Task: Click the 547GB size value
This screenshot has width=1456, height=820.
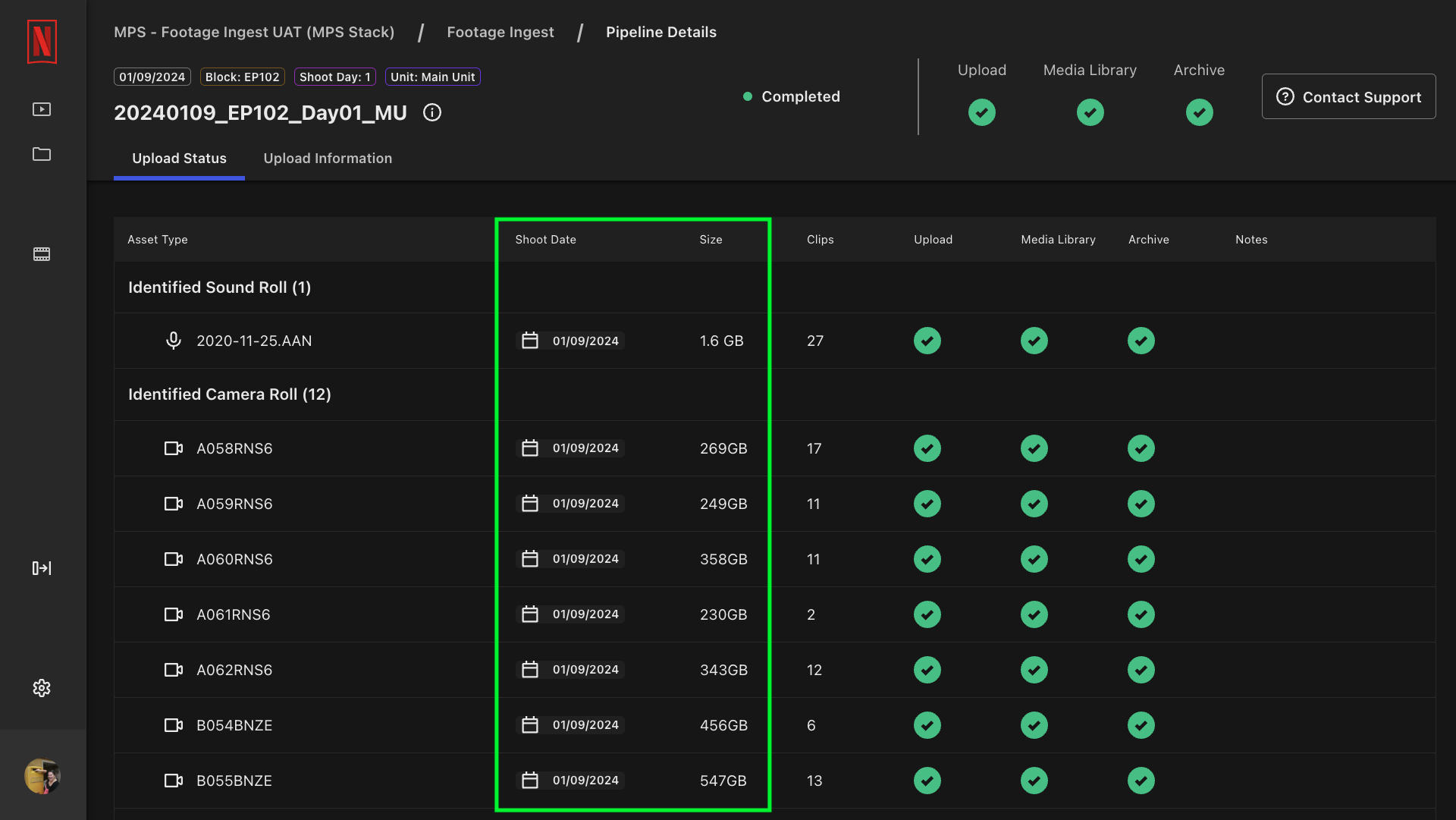Action: [x=723, y=781]
